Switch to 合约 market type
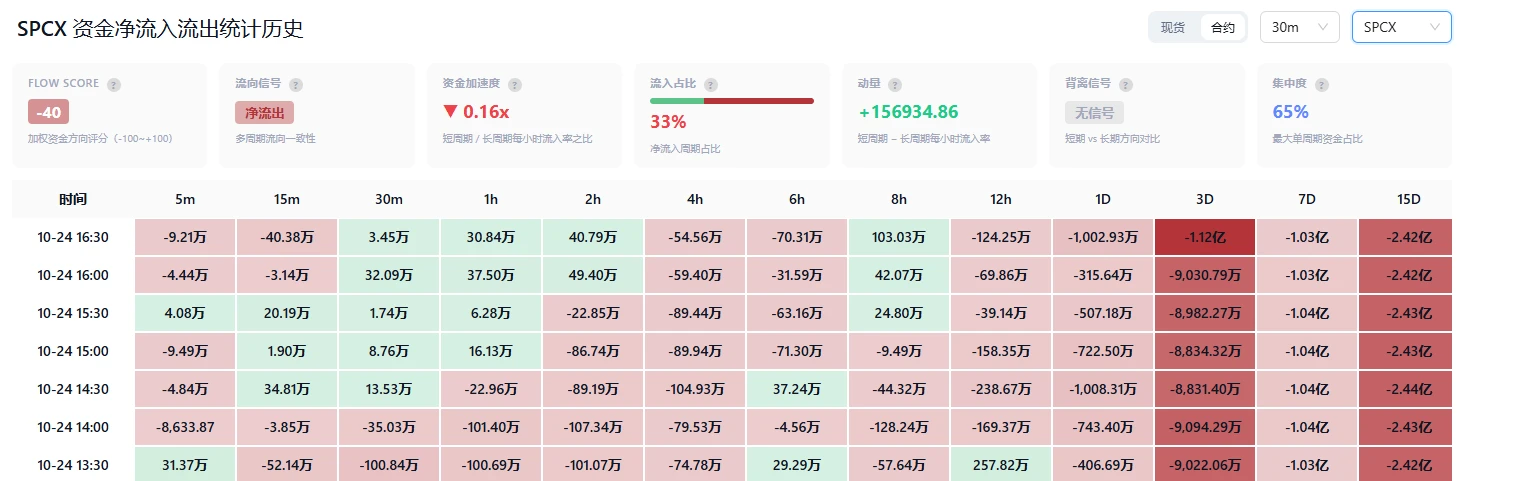The image size is (1515, 481). [x=1223, y=28]
